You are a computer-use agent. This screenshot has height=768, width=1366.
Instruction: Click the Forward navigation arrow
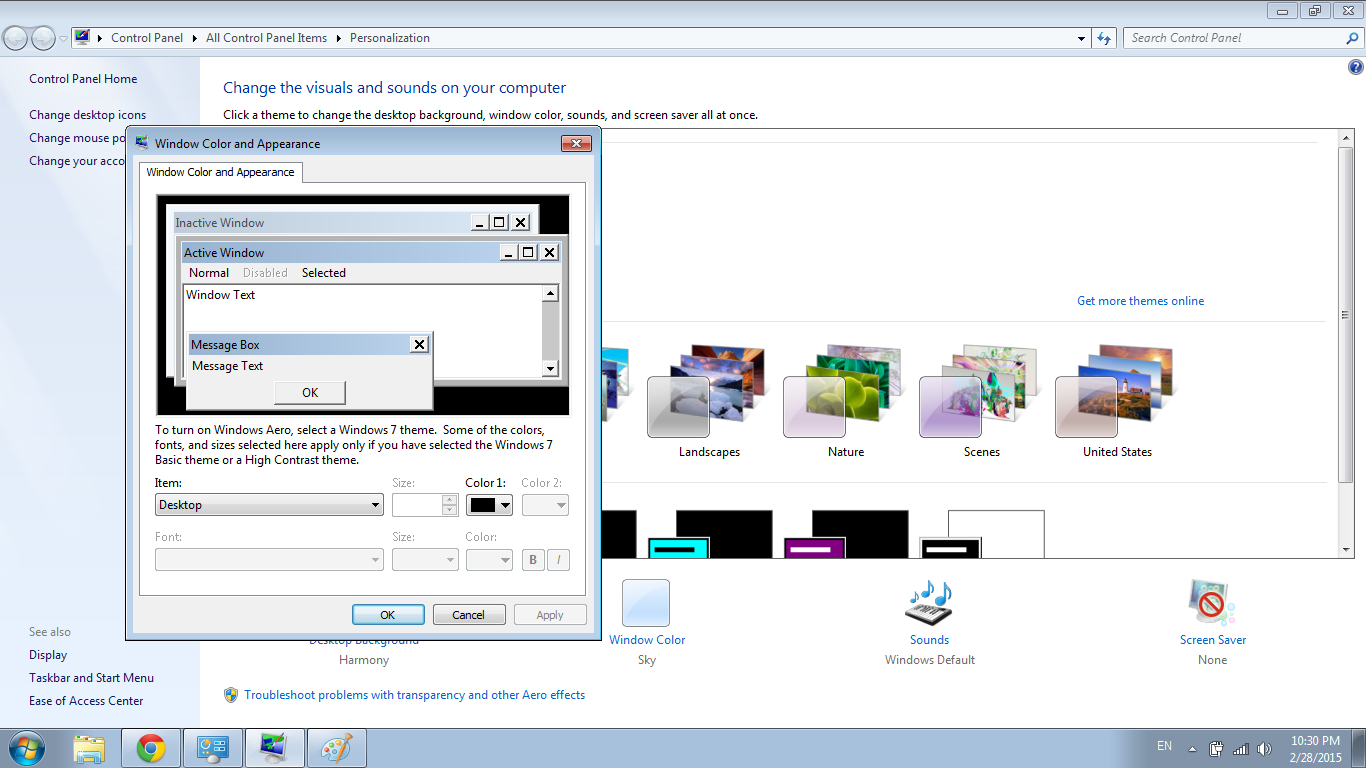tap(43, 38)
